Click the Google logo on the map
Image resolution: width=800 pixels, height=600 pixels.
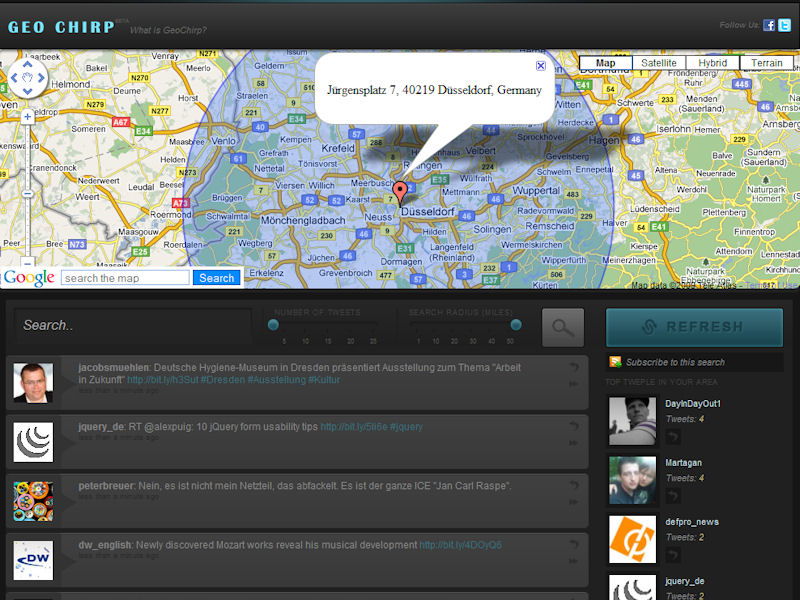coord(29,278)
